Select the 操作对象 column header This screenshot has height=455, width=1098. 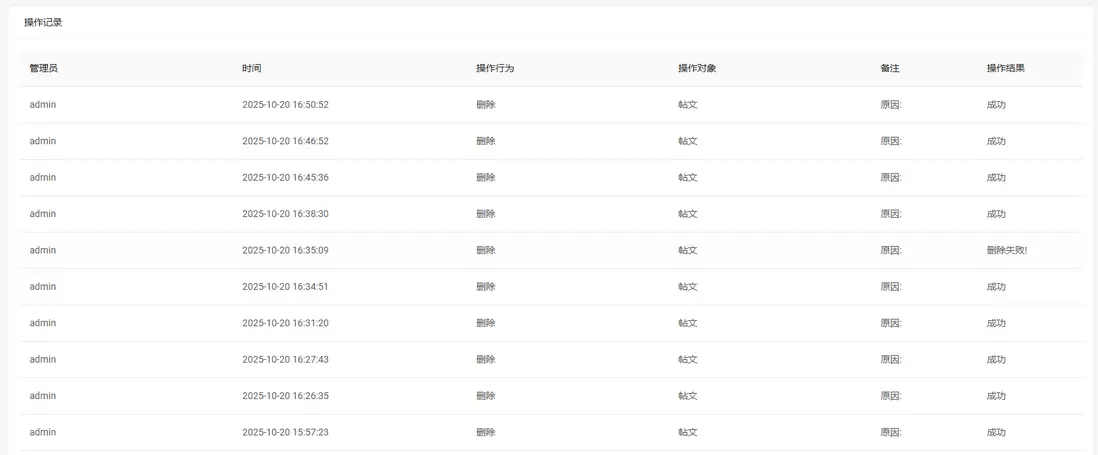coord(697,69)
